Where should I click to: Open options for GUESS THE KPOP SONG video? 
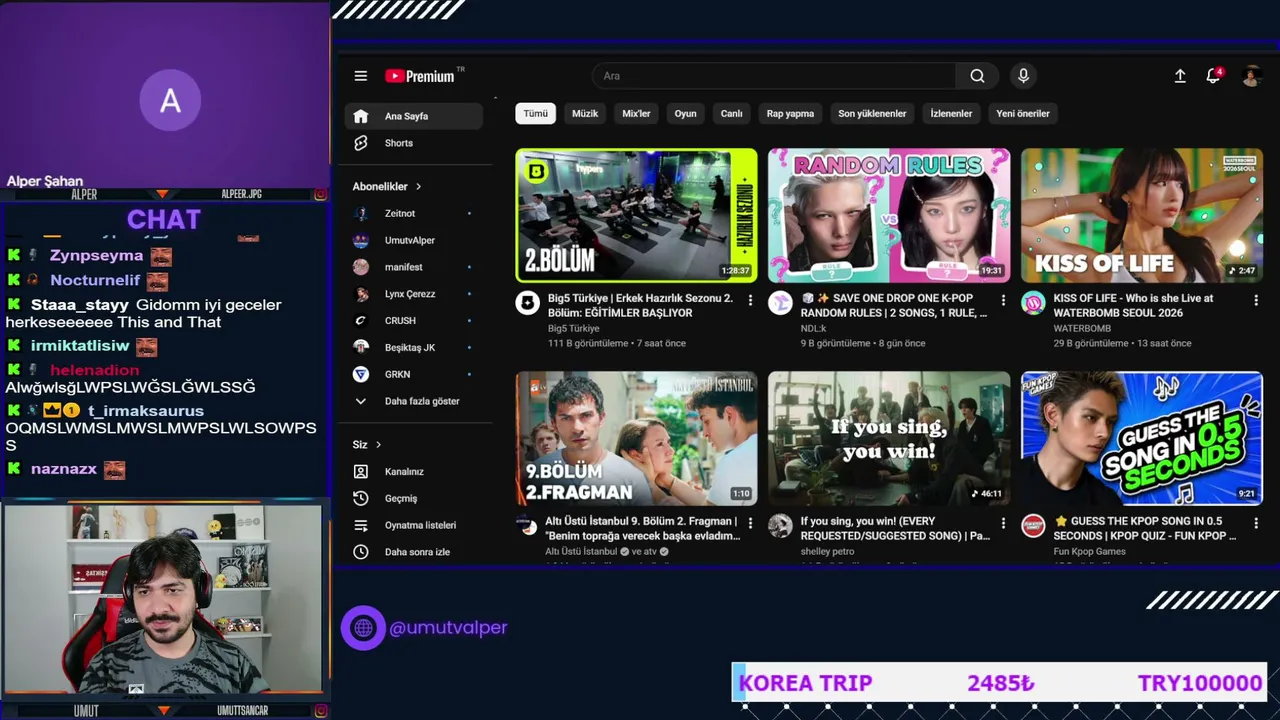1256,523
